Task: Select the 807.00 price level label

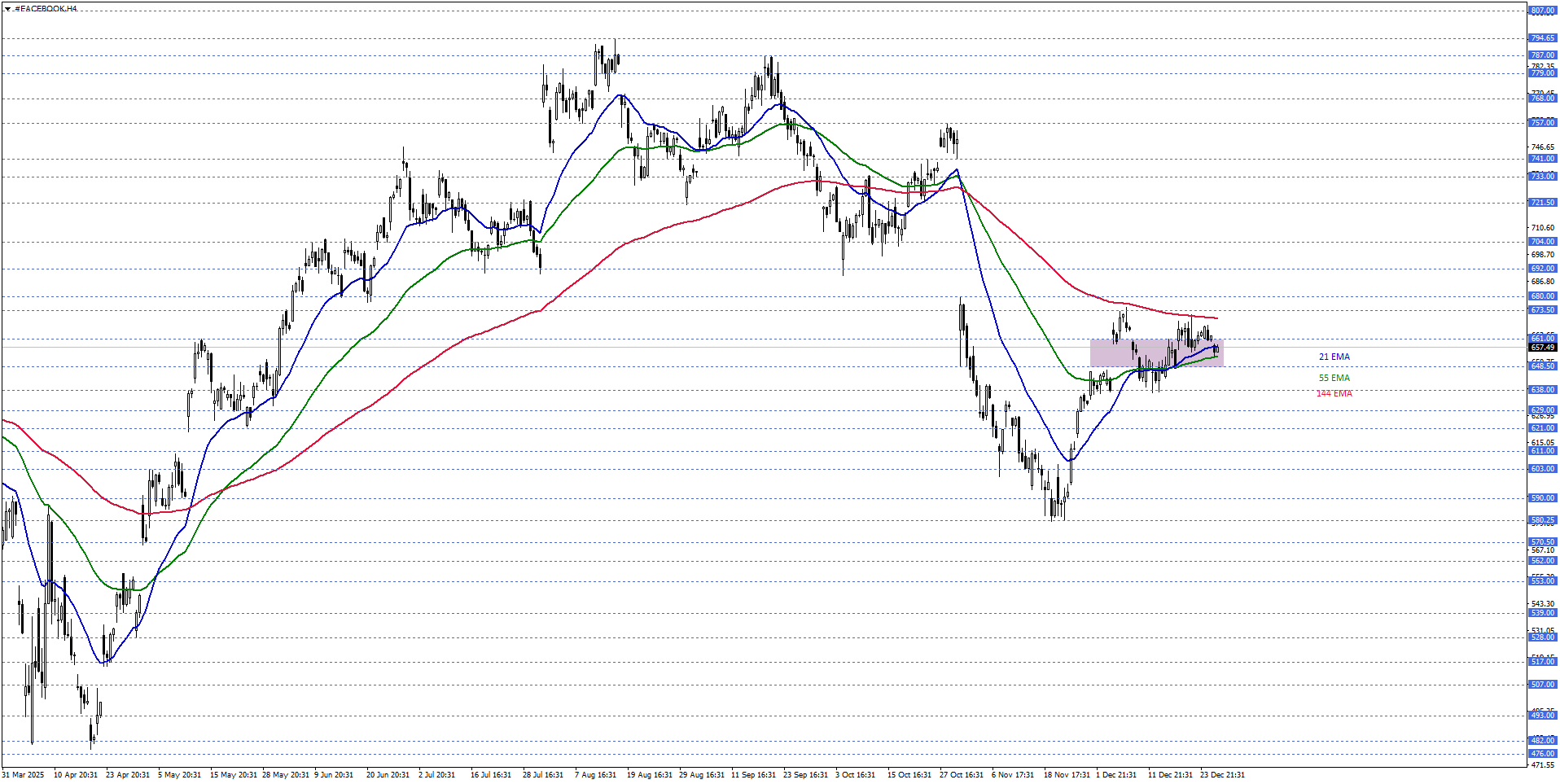Action: pos(1542,11)
